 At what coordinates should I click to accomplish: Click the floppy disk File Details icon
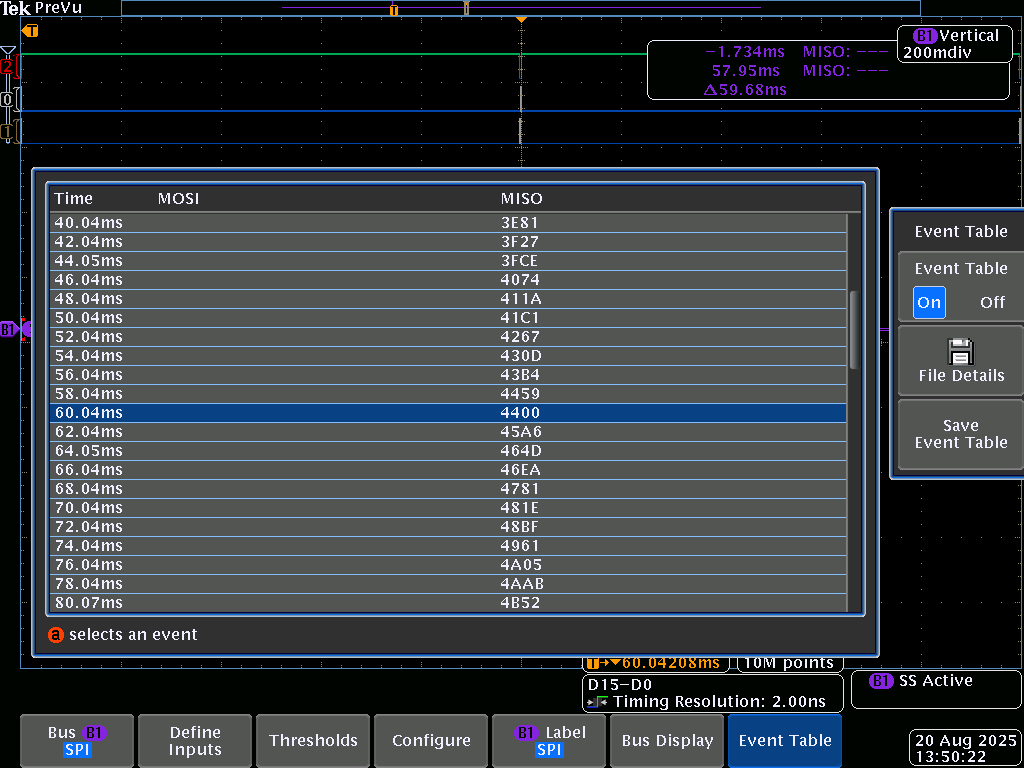[x=960, y=351]
